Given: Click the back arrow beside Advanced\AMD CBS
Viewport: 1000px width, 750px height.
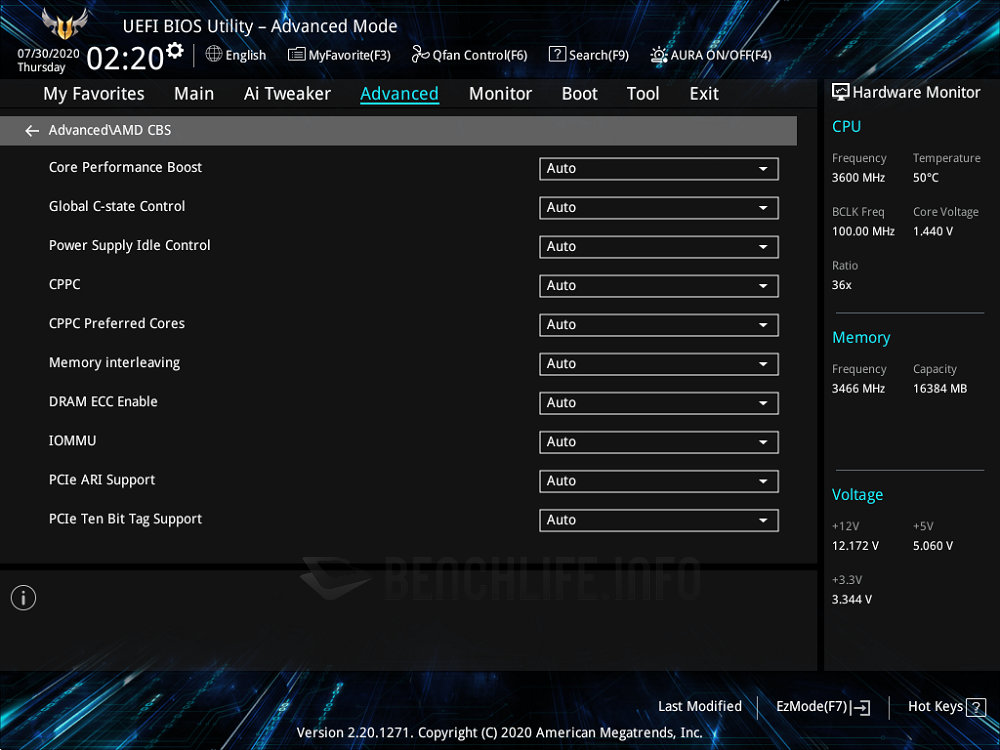Looking at the screenshot, I should pyautogui.click(x=32, y=131).
